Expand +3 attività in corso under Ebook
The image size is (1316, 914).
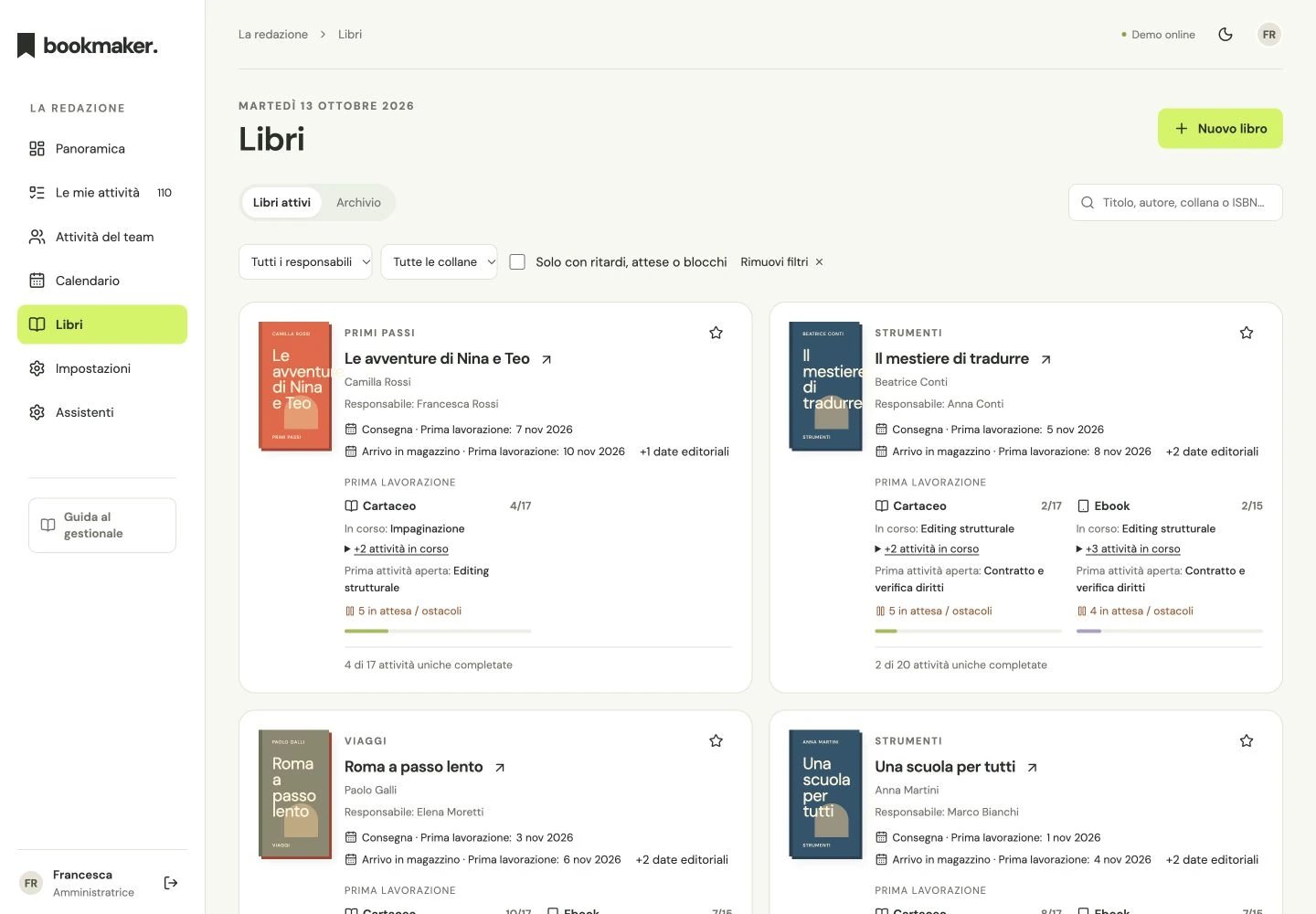(1129, 549)
